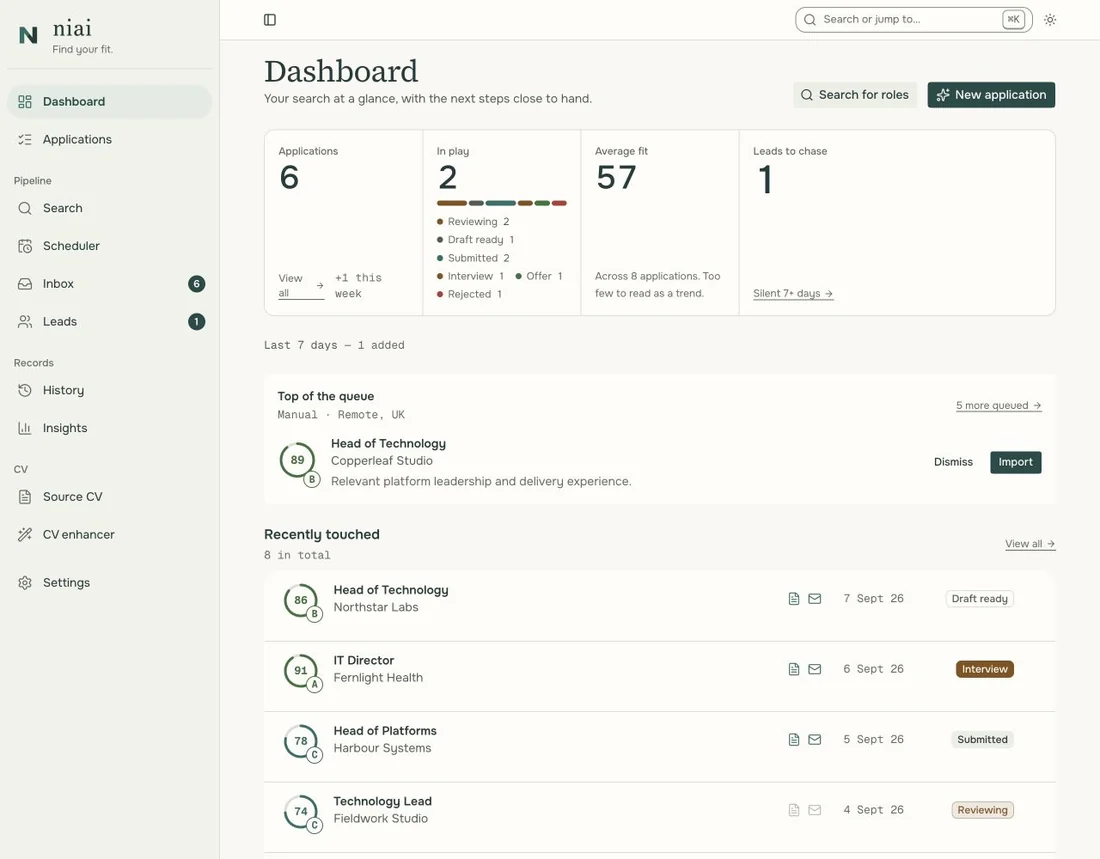Click the In play status progress bar
Image resolution: width=1100 pixels, height=859 pixels.
click(x=502, y=204)
